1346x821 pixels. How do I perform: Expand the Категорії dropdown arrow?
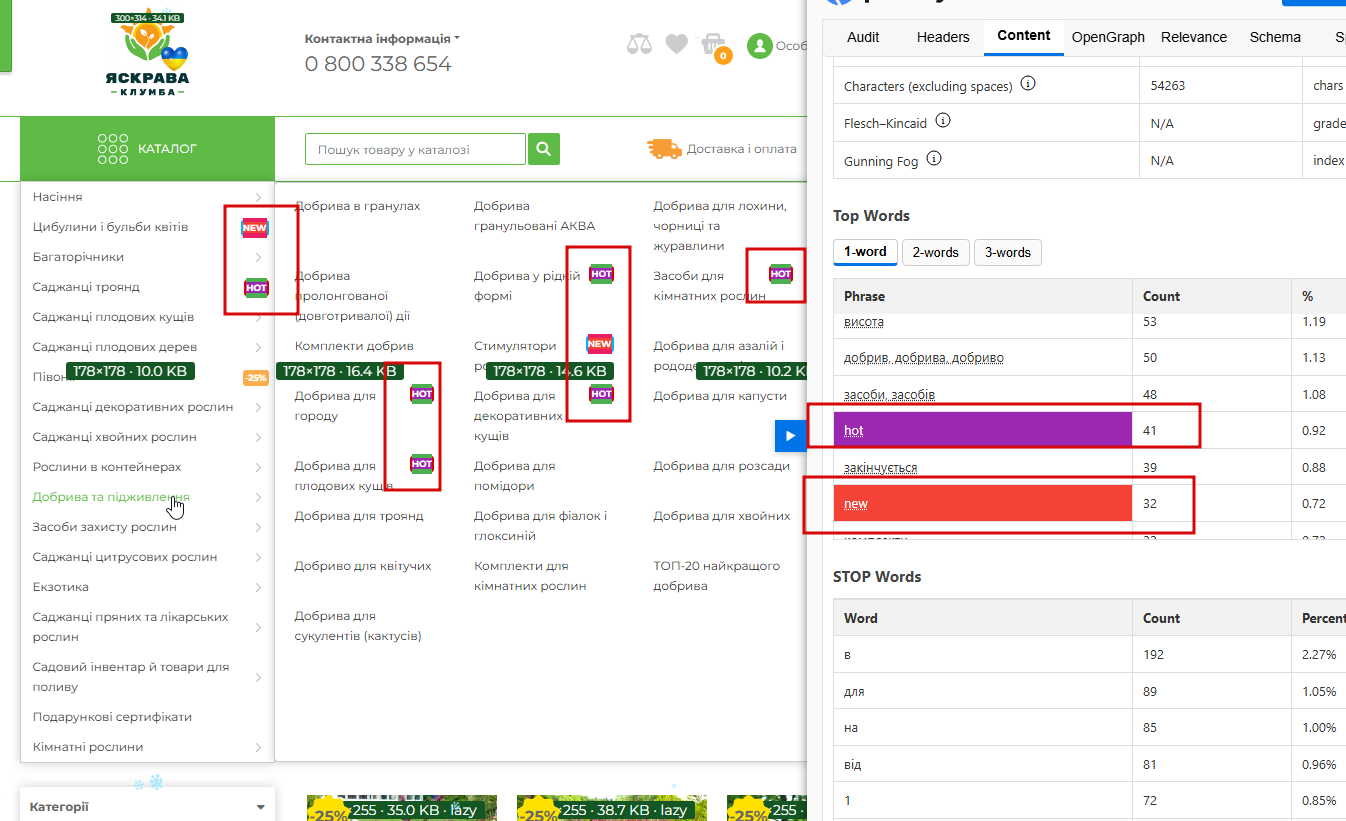260,807
